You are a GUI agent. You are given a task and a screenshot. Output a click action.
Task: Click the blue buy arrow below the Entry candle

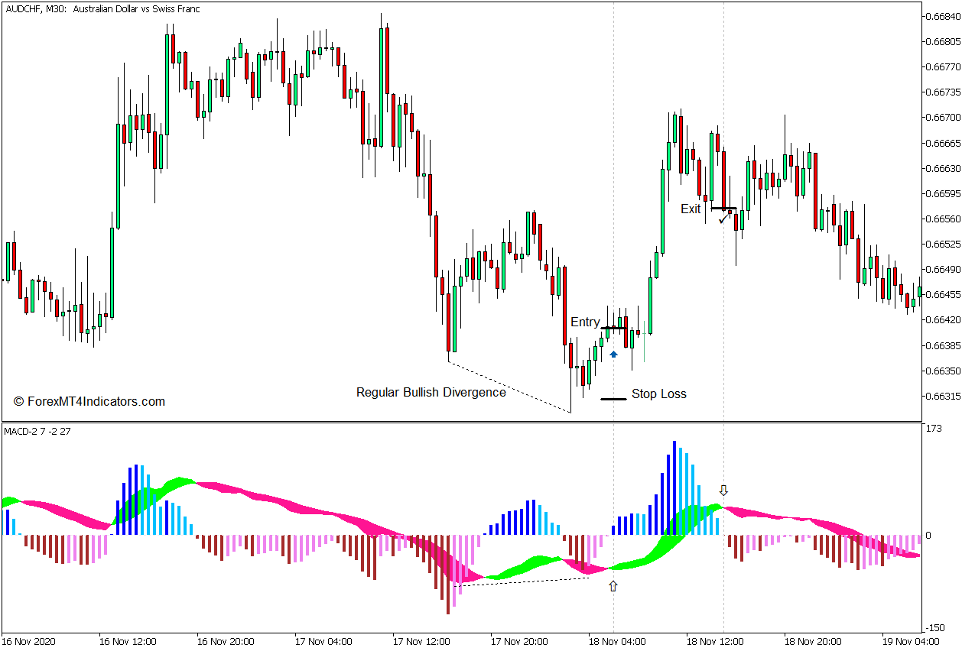613,354
